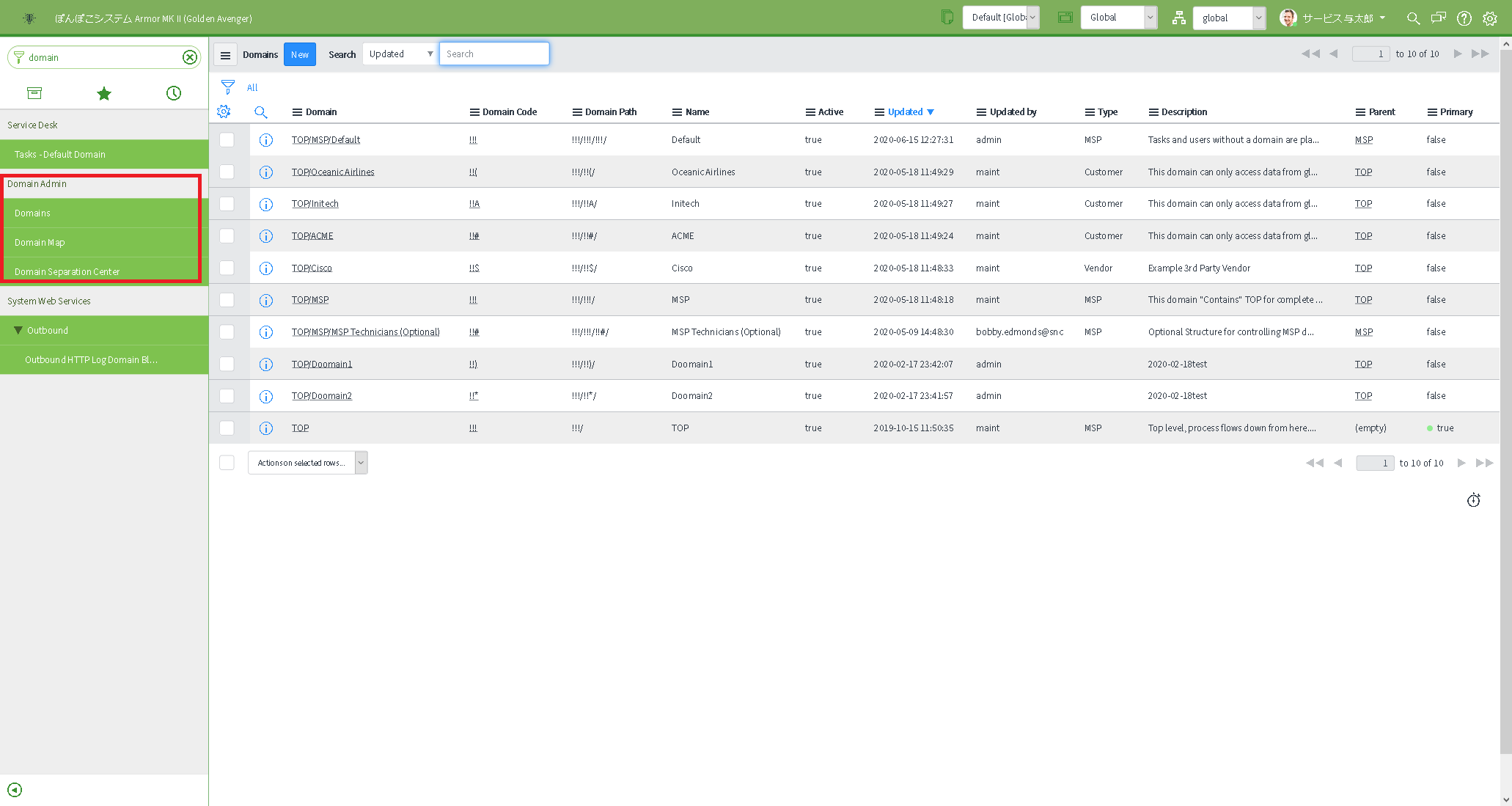The height and width of the screenshot is (806, 1512).
Task: Open the History tab in the navigator
Action: click(173, 93)
